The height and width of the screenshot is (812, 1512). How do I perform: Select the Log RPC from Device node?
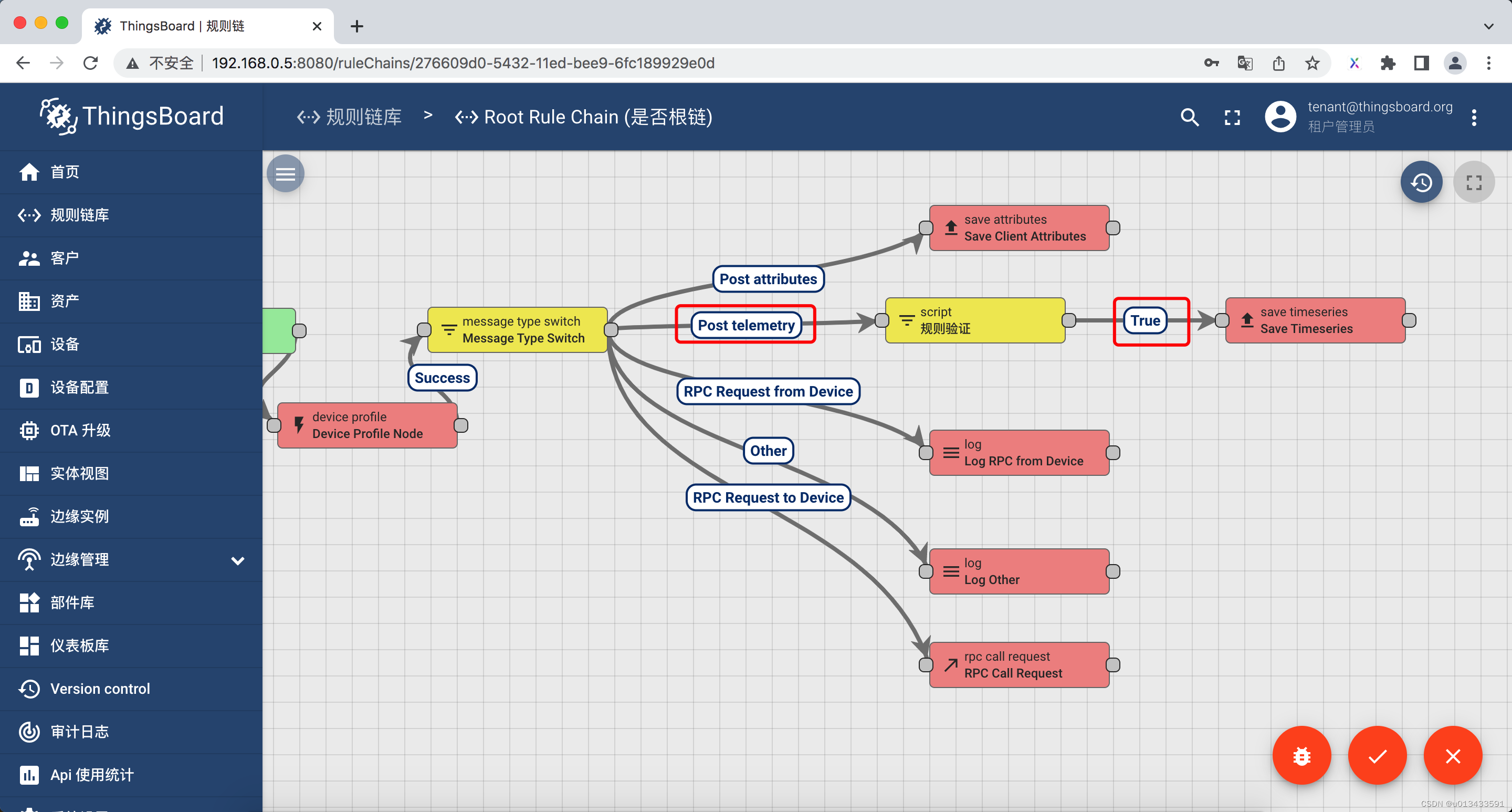tap(1020, 453)
